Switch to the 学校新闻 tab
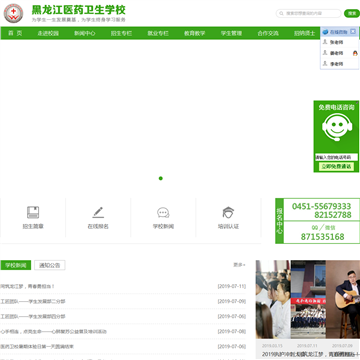Viewport: 360px width, 360px height. (x=16, y=265)
